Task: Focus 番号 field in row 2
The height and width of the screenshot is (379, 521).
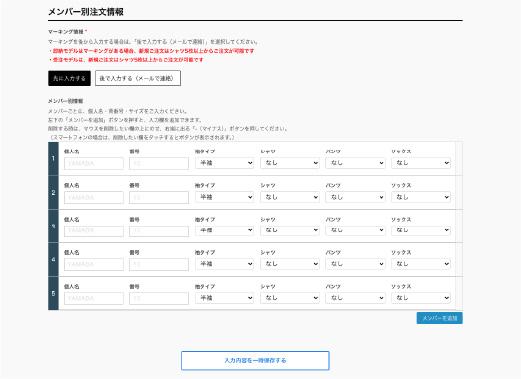Action: pyautogui.click(x=159, y=198)
